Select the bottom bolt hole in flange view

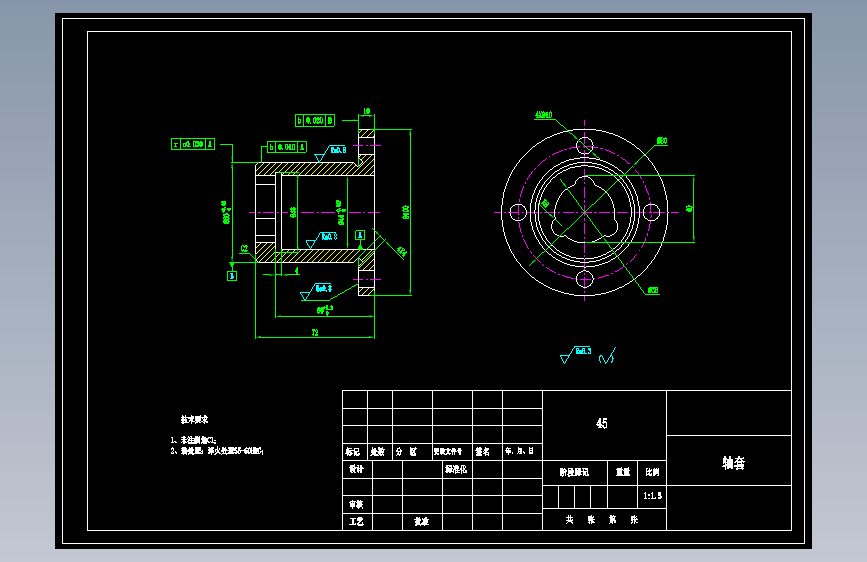click(x=584, y=279)
